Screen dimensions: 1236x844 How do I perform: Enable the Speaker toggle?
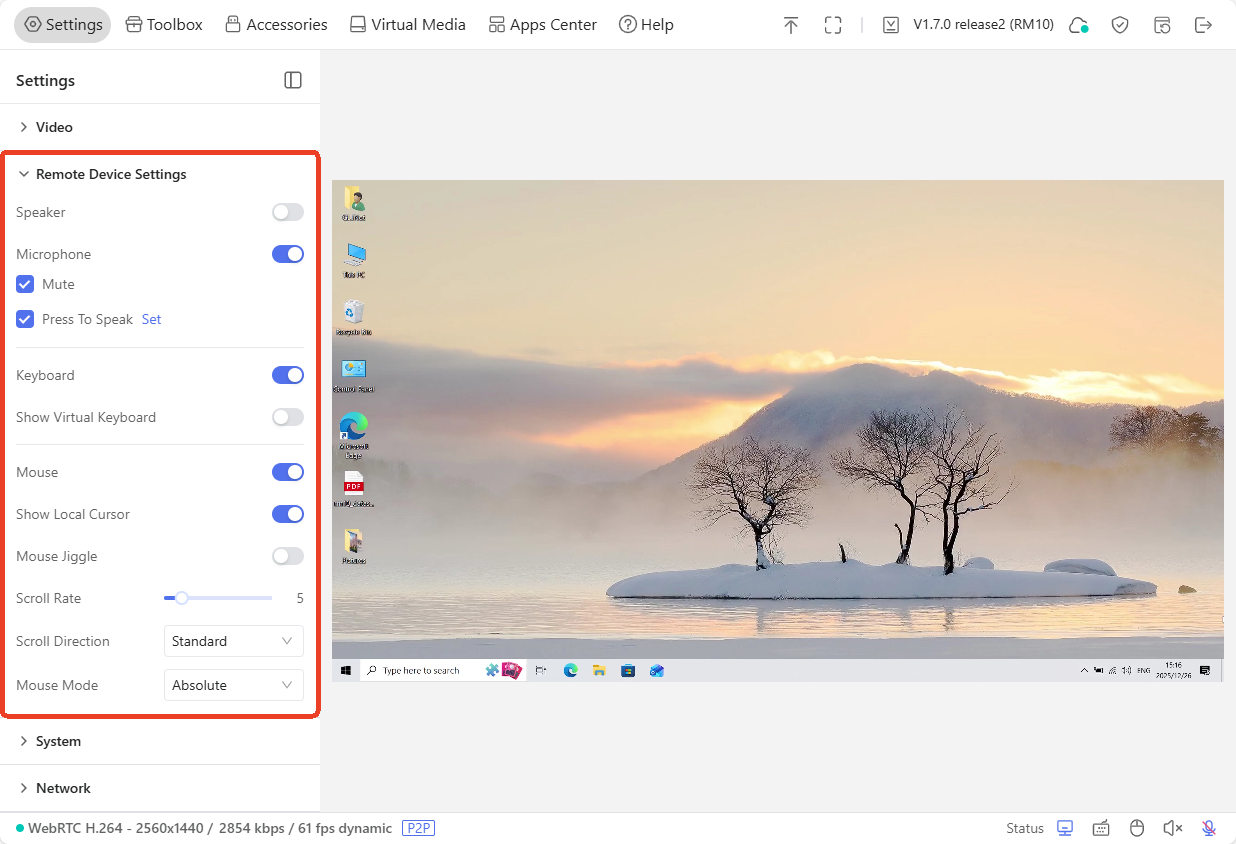pyautogui.click(x=288, y=212)
